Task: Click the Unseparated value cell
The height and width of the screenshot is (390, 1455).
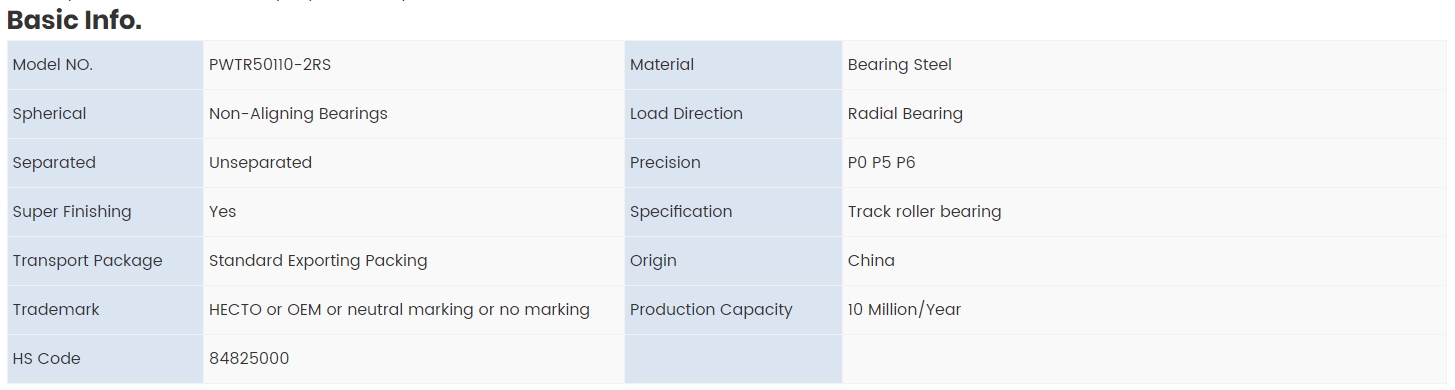Action: point(414,163)
